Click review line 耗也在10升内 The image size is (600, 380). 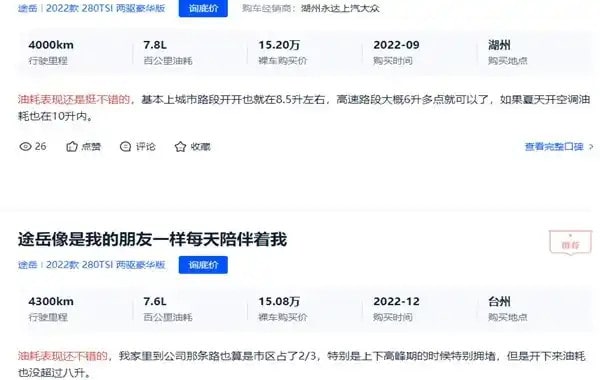click(x=55, y=116)
